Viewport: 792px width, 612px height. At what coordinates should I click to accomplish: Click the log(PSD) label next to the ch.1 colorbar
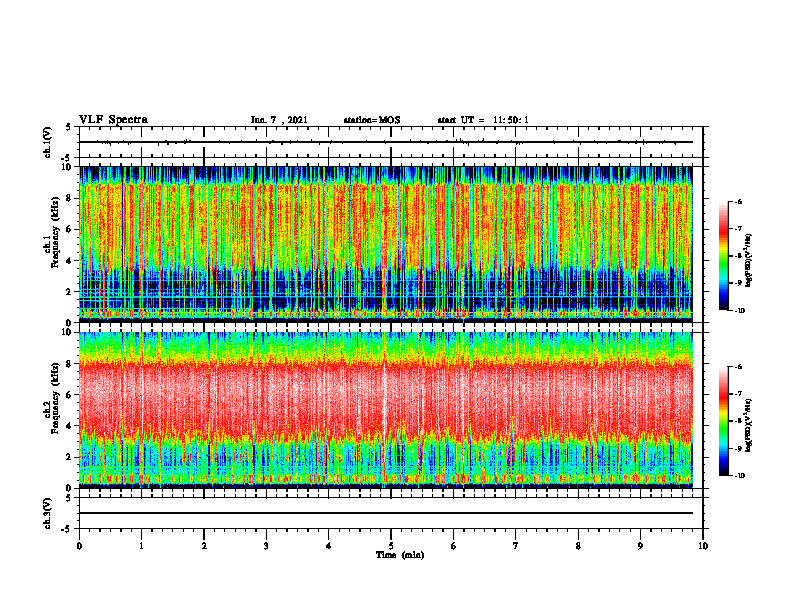pos(749,261)
